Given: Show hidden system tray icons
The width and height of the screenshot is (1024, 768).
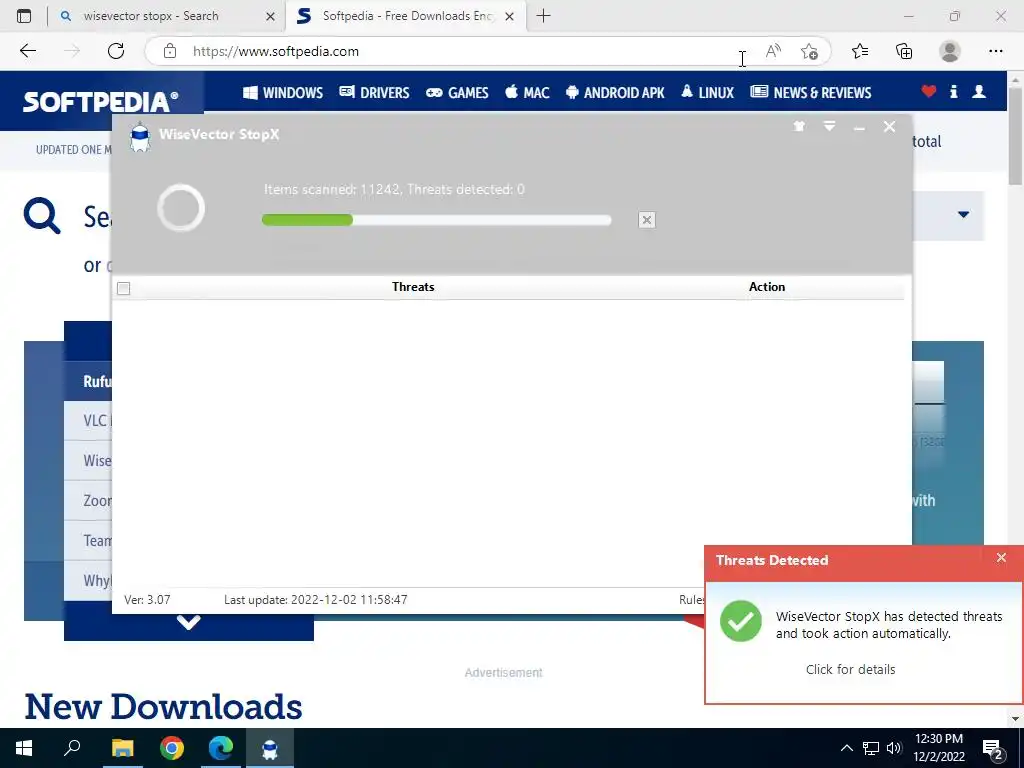Looking at the screenshot, I should click(x=846, y=748).
